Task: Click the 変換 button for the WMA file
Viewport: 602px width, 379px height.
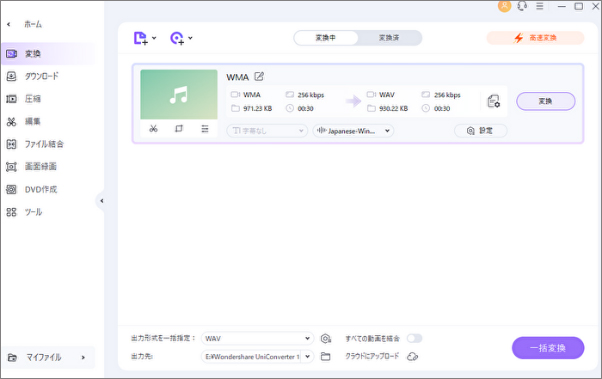Action: pyautogui.click(x=546, y=101)
